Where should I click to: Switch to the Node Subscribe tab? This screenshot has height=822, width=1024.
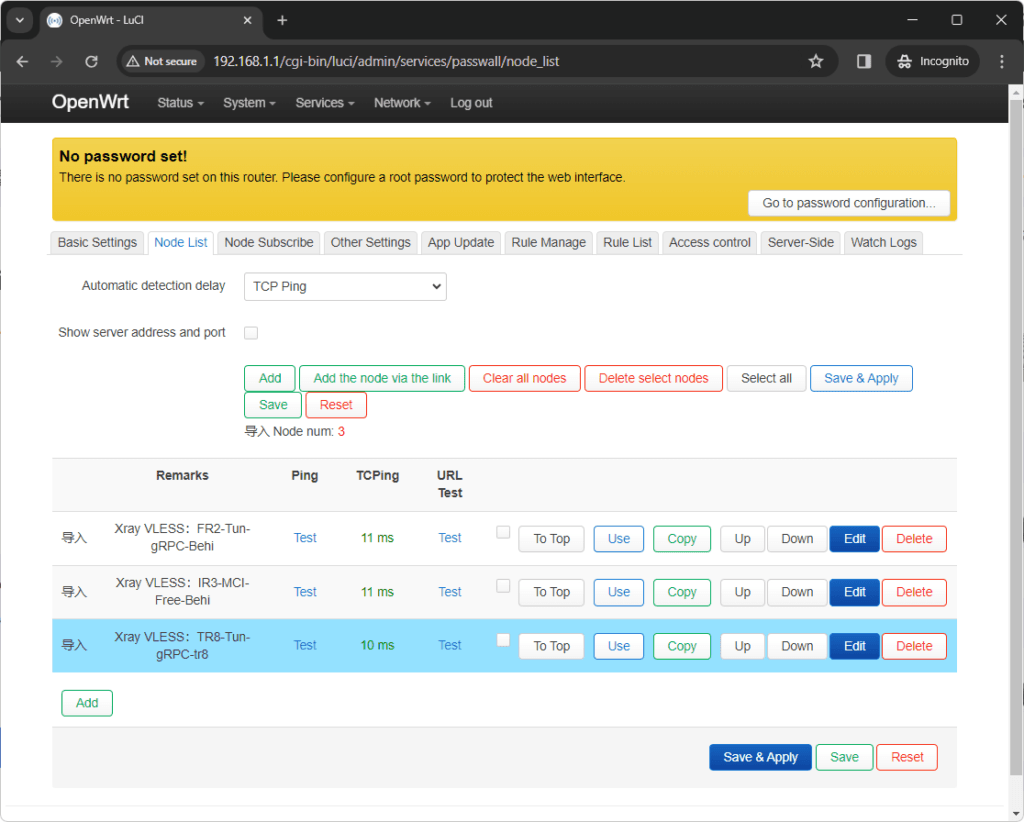click(x=268, y=242)
